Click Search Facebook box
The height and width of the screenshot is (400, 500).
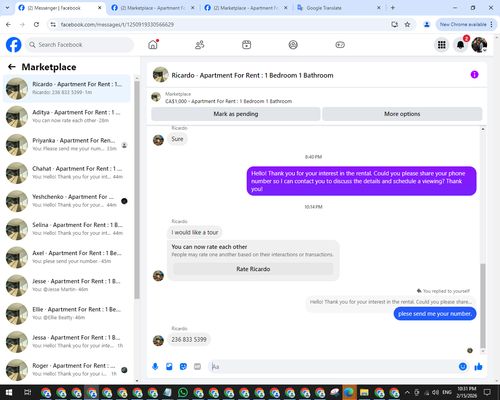(79, 45)
